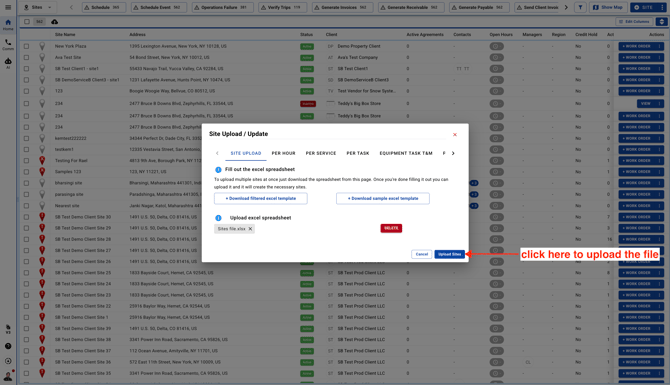Open three-dot menu on Ava Test Site row
Image resolution: width=670 pixels, height=385 pixels.
click(x=659, y=57)
